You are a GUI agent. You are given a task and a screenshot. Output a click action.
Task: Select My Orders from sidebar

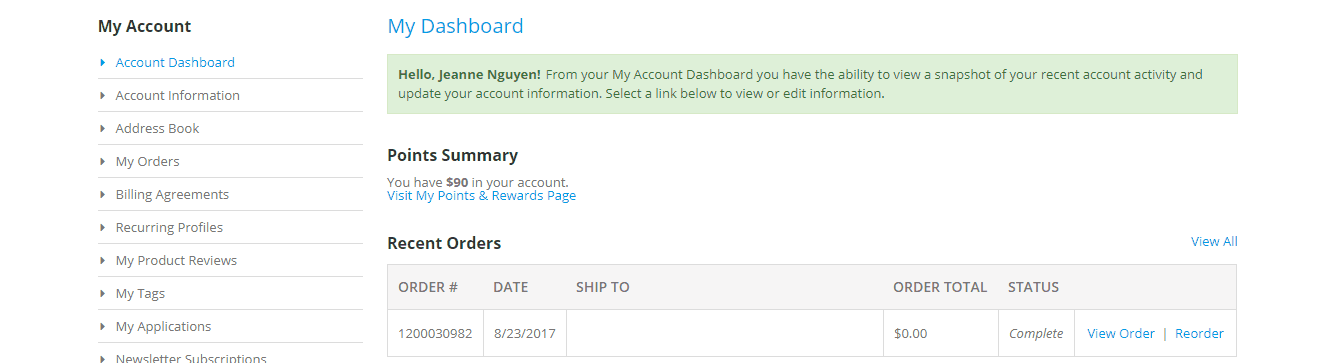tap(147, 161)
